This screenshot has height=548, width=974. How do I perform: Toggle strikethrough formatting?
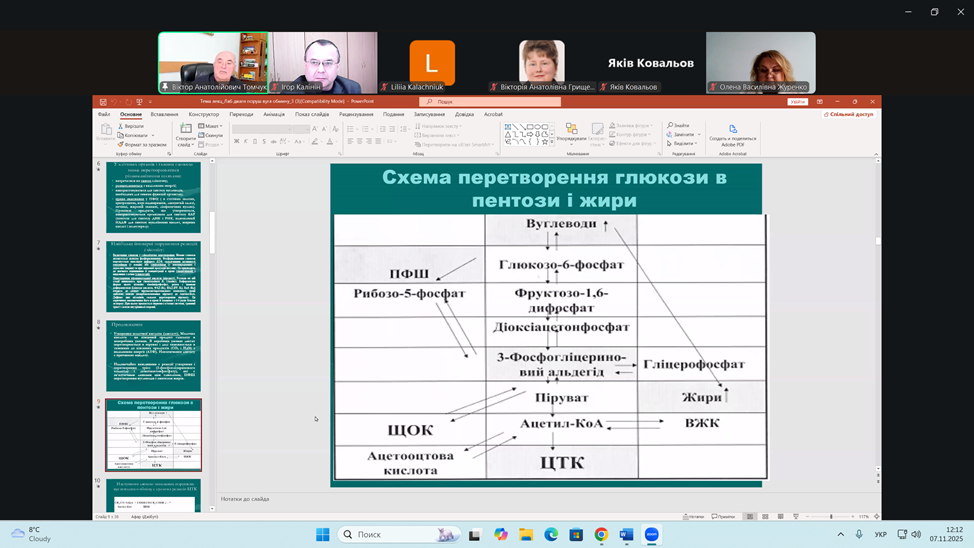click(273, 141)
